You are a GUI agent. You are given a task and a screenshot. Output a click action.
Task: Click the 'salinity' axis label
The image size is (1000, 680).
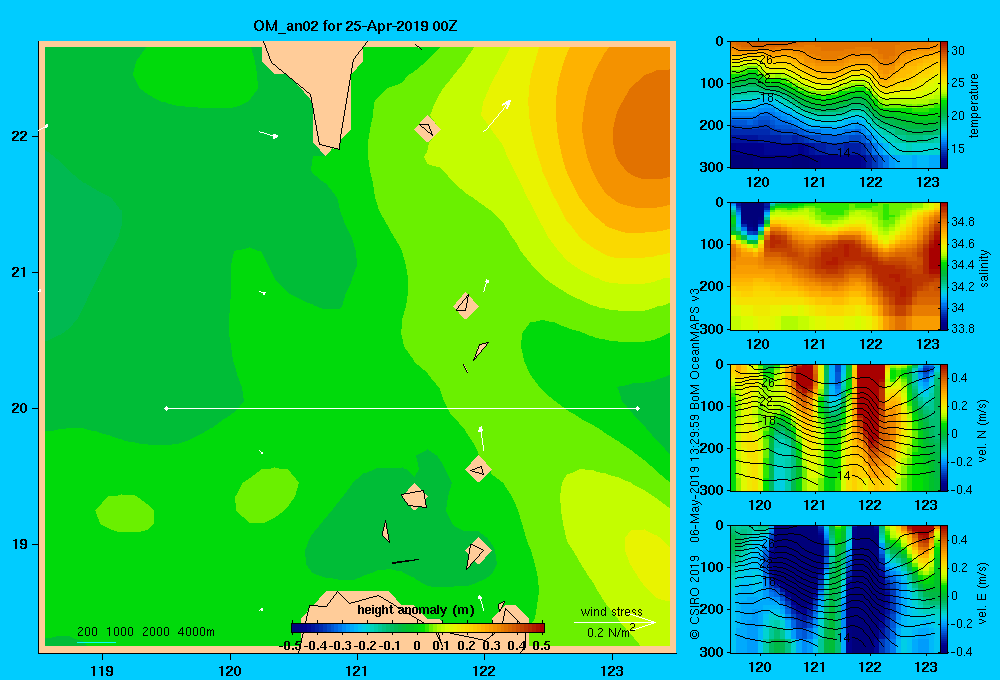tap(984, 268)
